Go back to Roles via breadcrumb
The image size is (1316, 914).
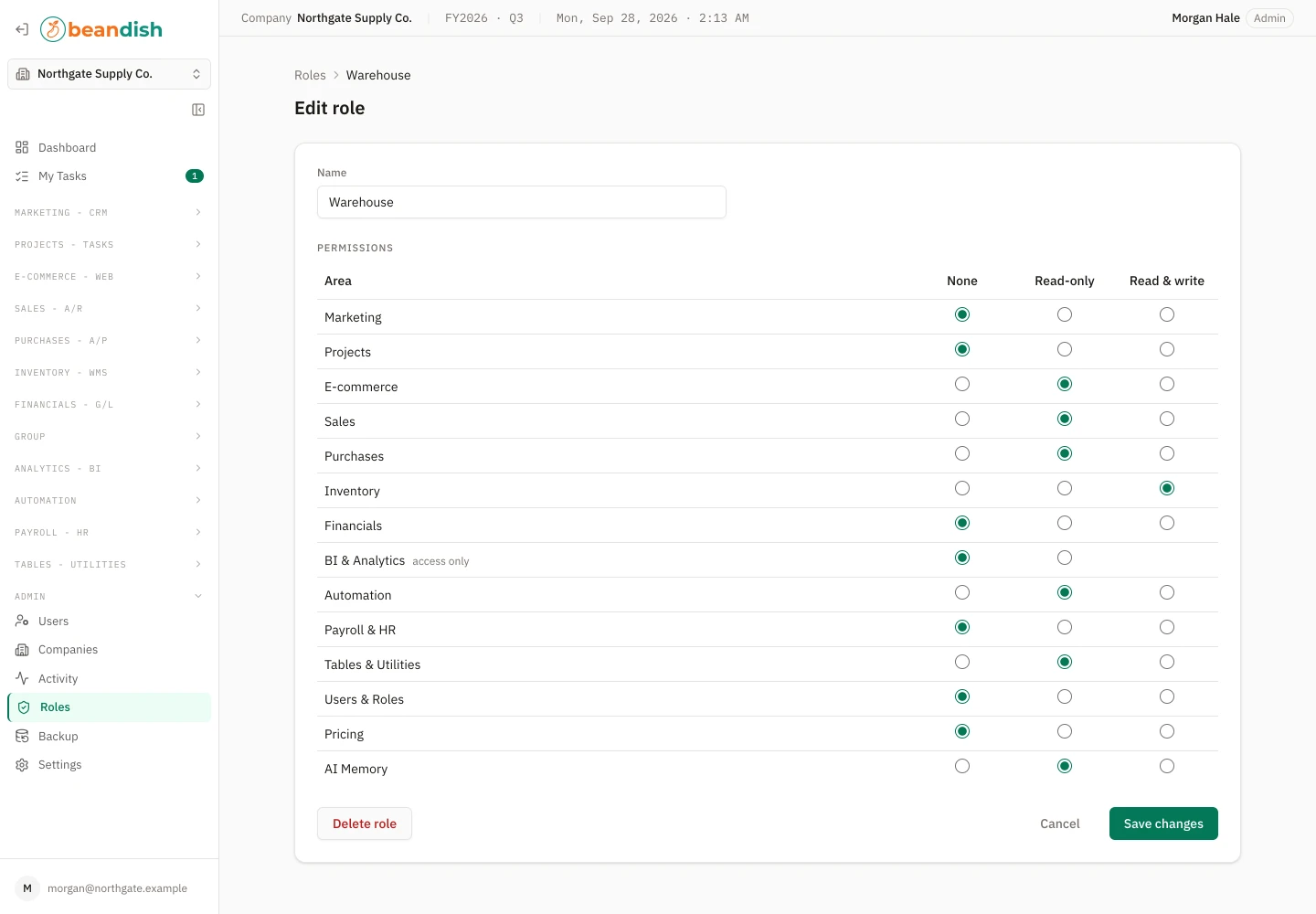pos(310,75)
